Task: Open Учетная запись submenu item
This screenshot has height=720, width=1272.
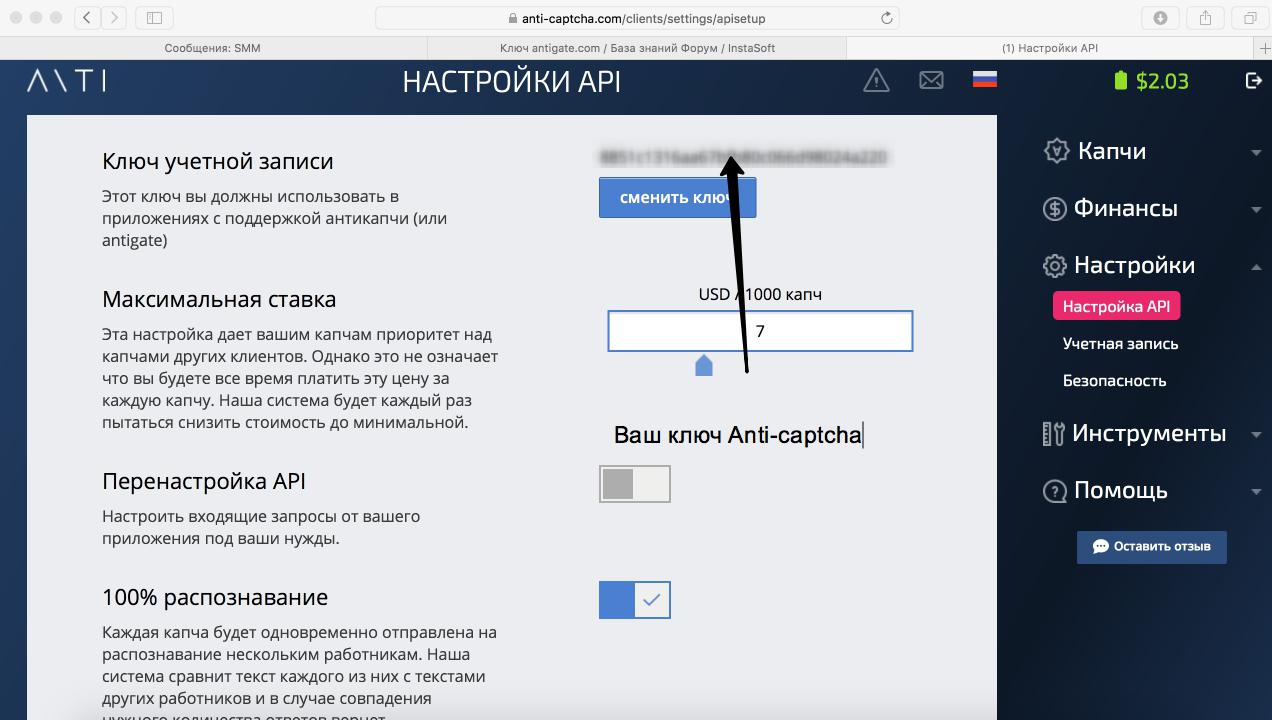Action: [x=1120, y=343]
